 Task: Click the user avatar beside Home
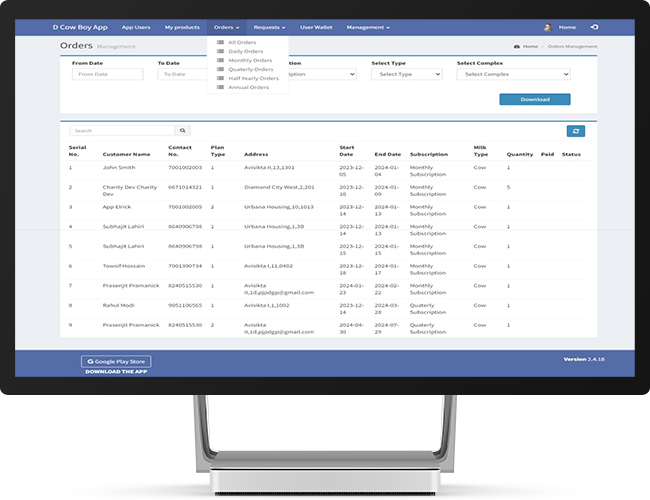click(x=547, y=27)
